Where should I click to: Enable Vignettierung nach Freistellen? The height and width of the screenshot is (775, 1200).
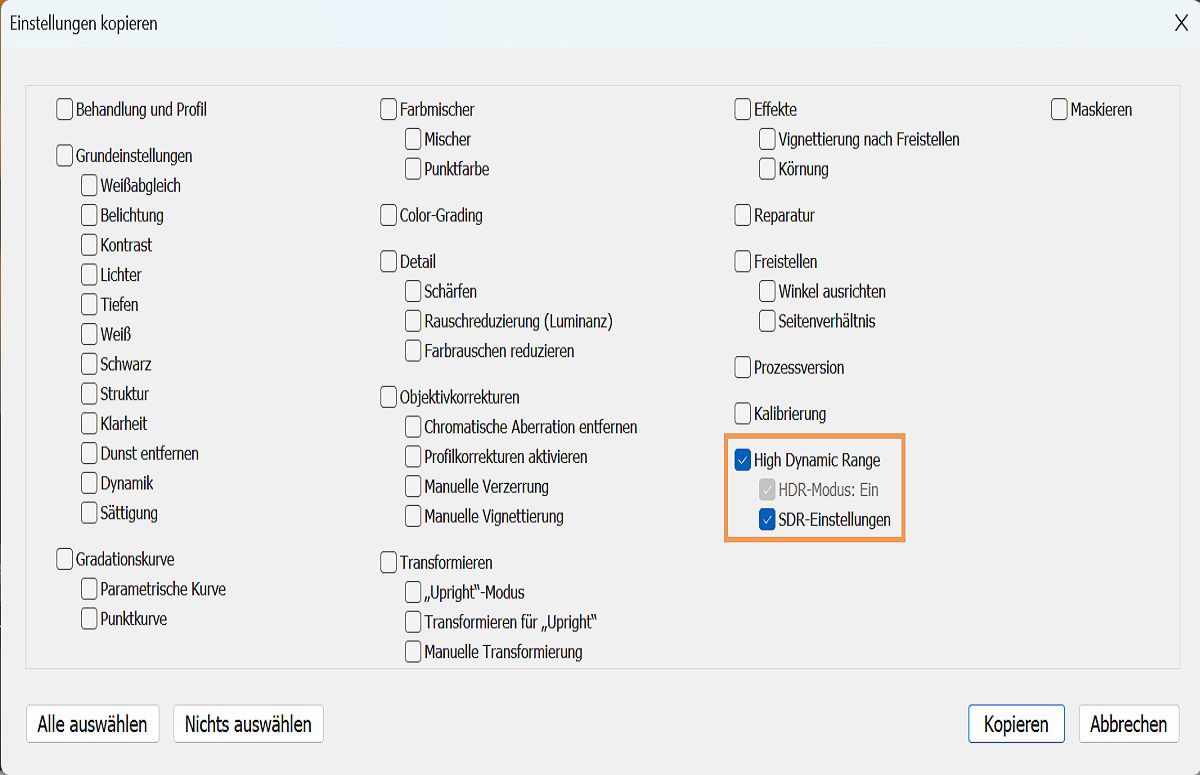767,139
